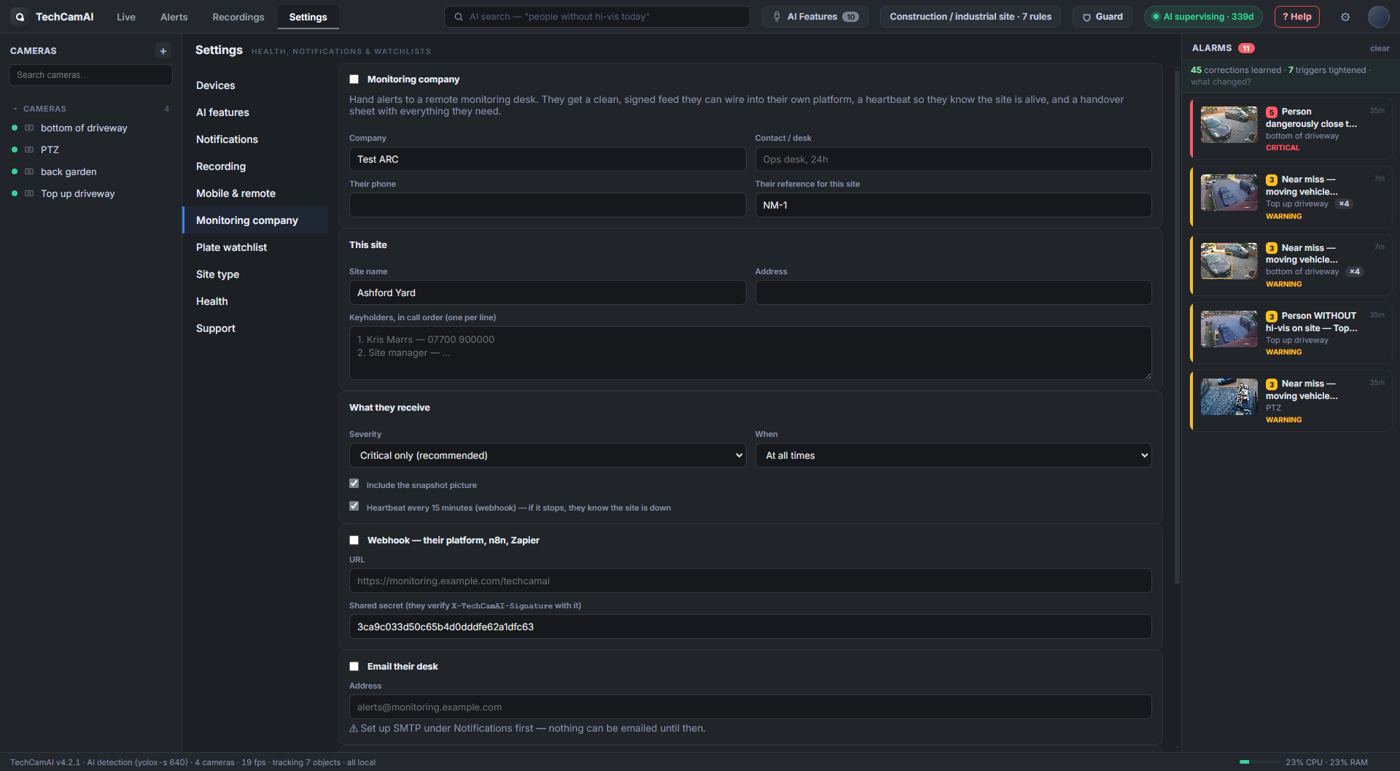
Task: Open the Severity dropdown
Action: coord(547,455)
